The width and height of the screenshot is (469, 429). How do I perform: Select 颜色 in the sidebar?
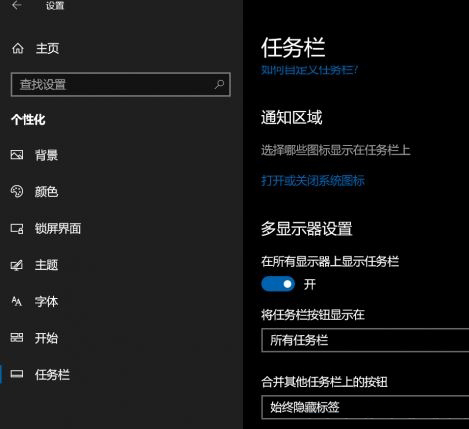46,192
